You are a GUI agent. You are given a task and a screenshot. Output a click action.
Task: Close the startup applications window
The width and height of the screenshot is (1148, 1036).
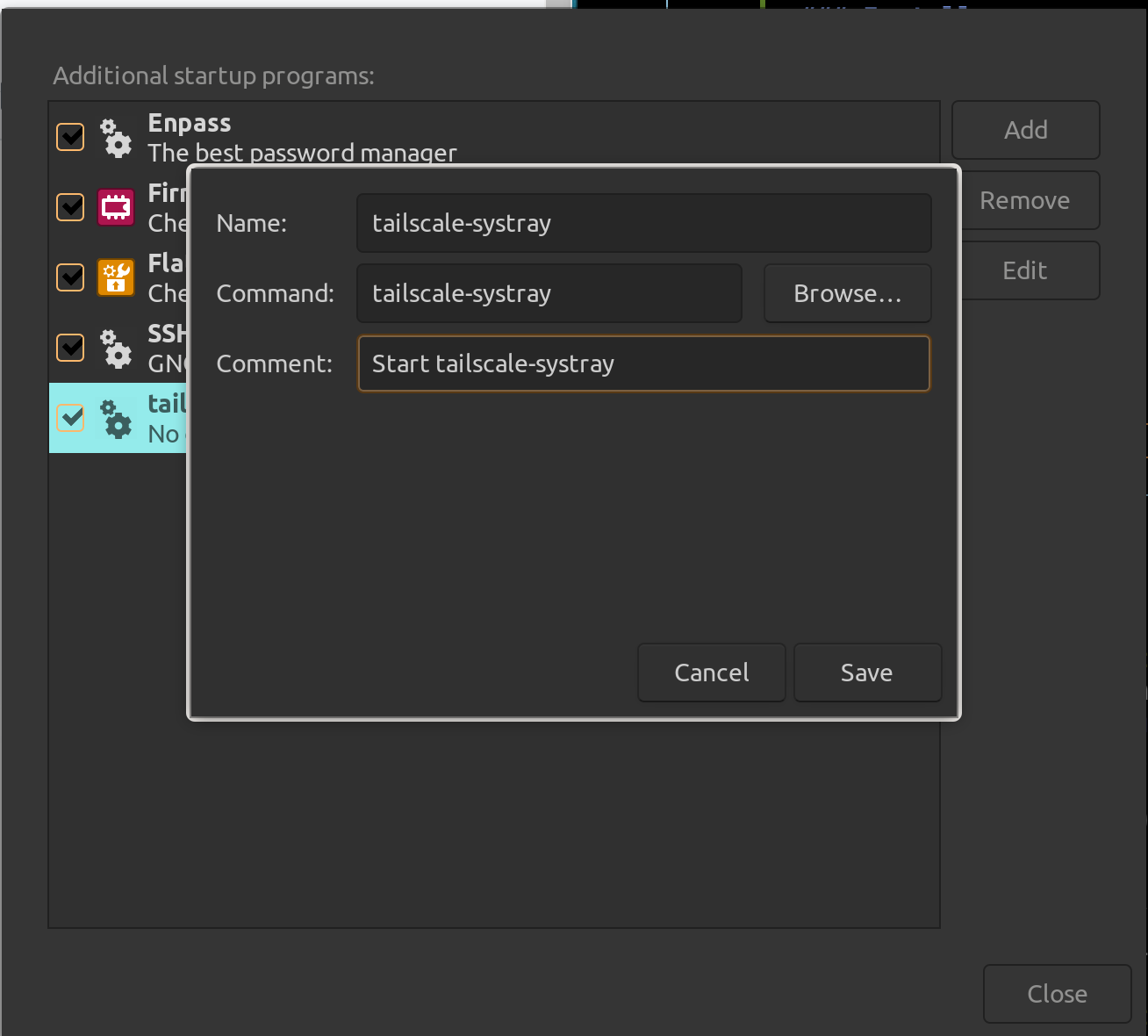pos(1058,994)
